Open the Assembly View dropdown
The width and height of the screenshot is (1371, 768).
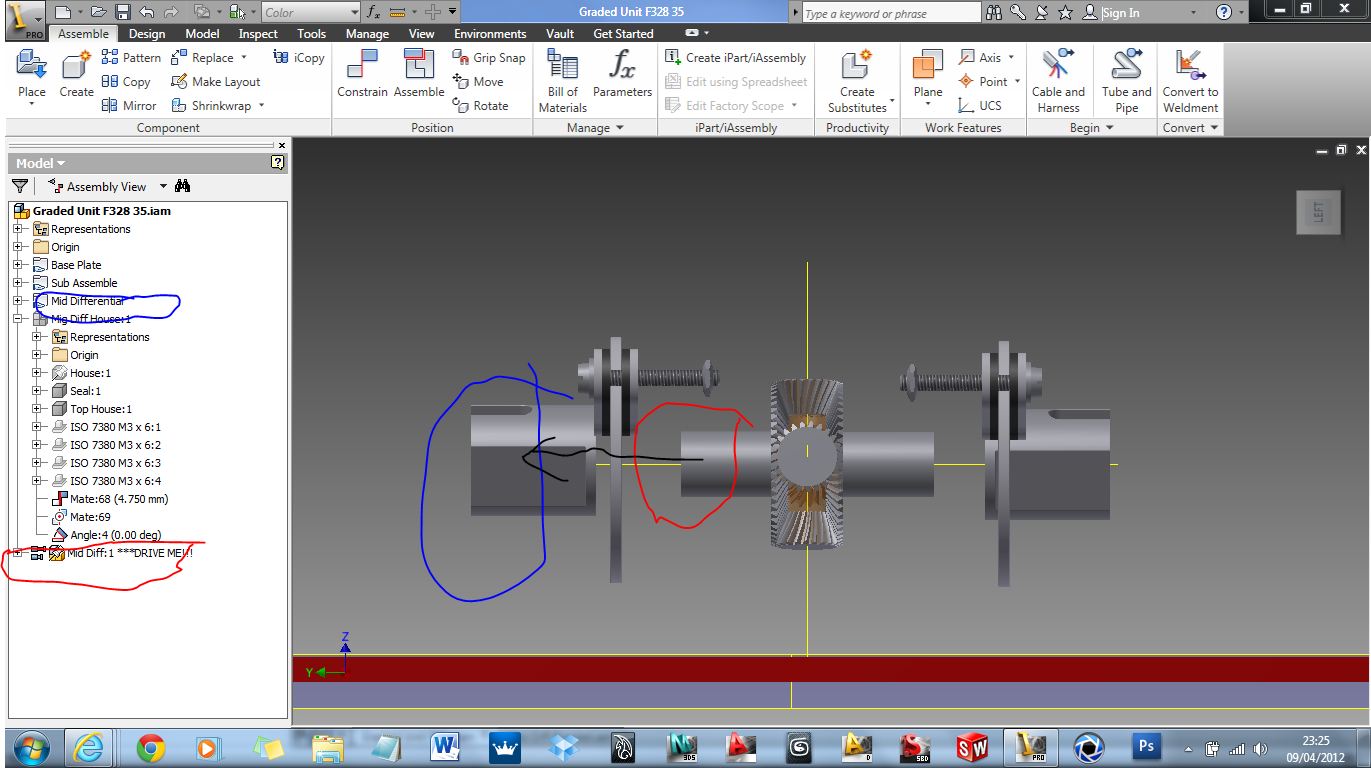pyautogui.click(x=163, y=186)
